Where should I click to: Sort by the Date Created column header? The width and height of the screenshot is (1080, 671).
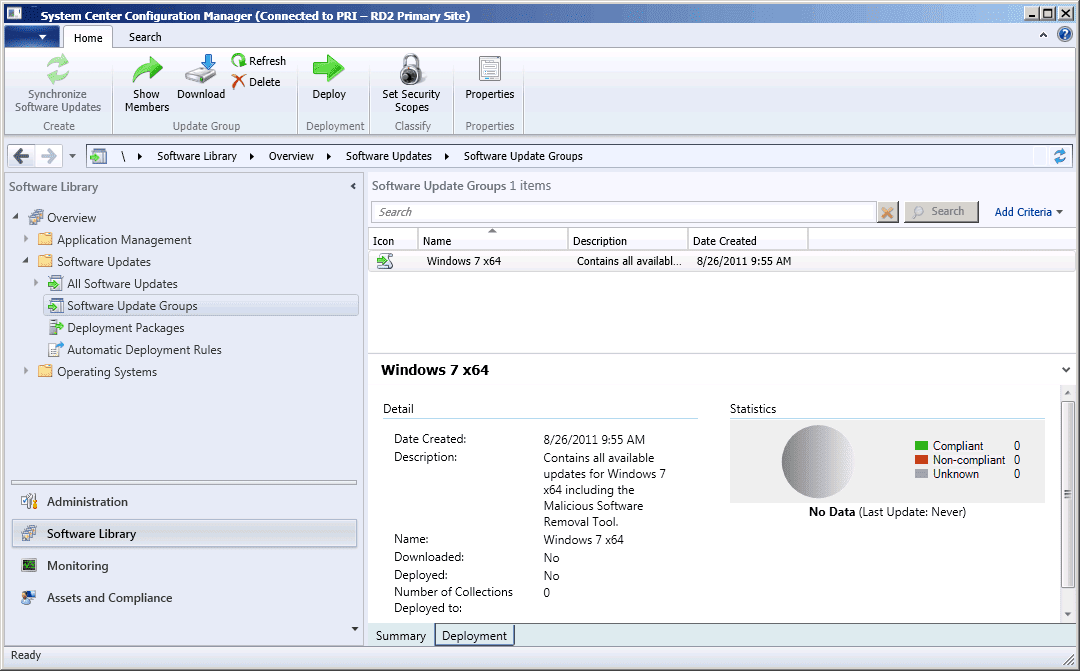[747, 240]
